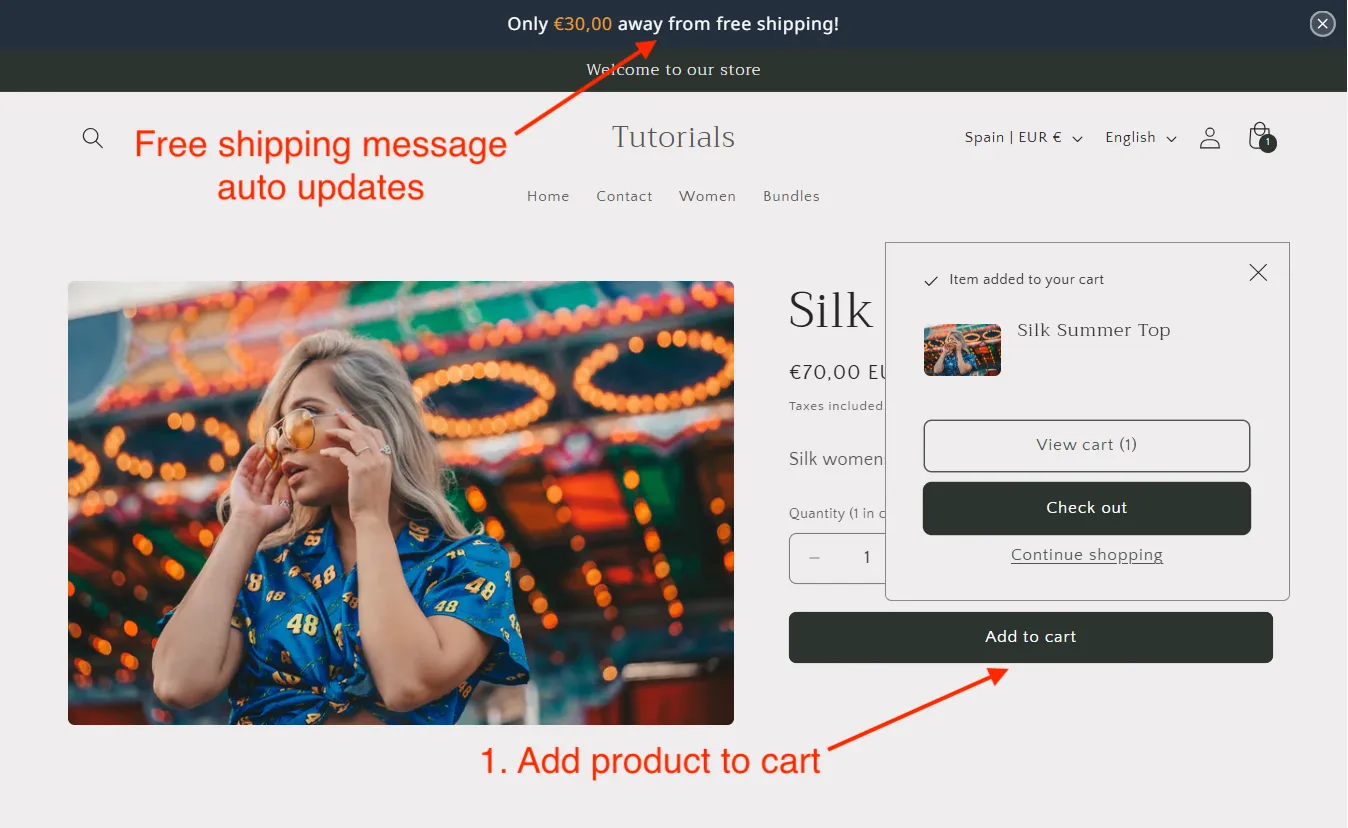Viewport: 1348px width, 828px height.
Task: Click the checkmark next to item added confirmation
Action: [x=931, y=279]
